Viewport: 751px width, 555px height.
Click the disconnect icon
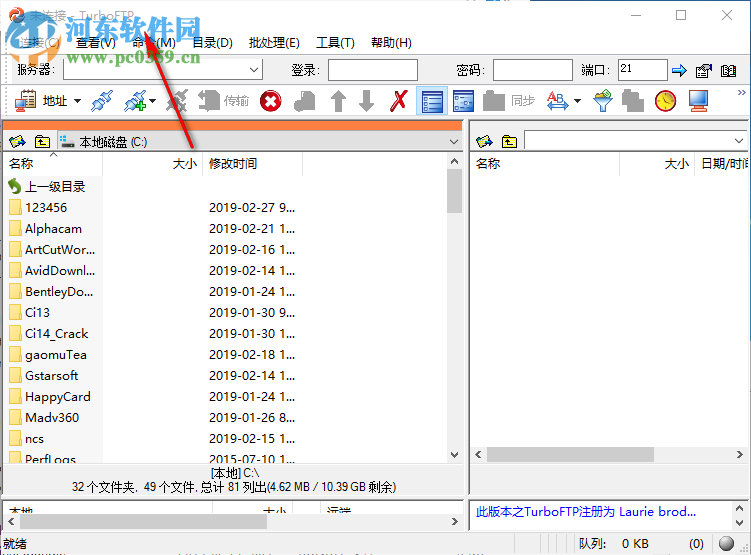tap(178, 101)
